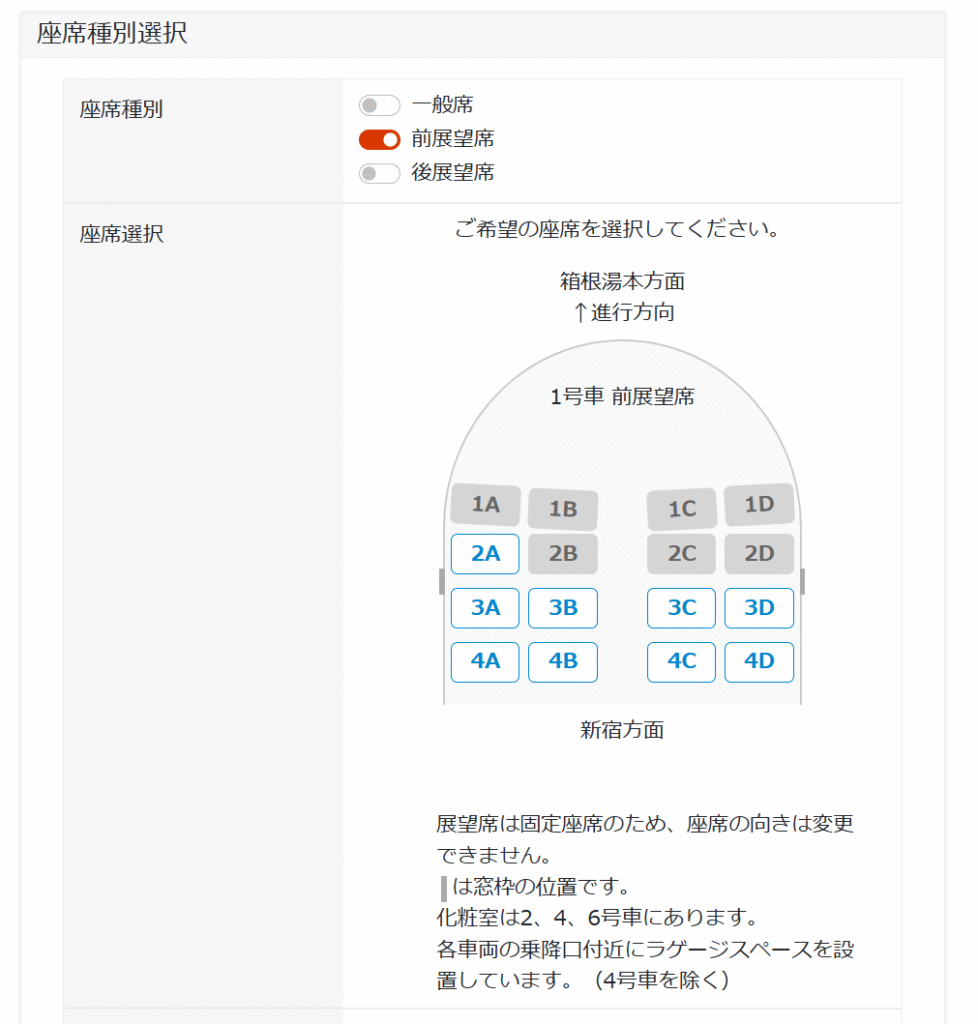Select seat 3C
978x1024 pixels.
(681, 608)
